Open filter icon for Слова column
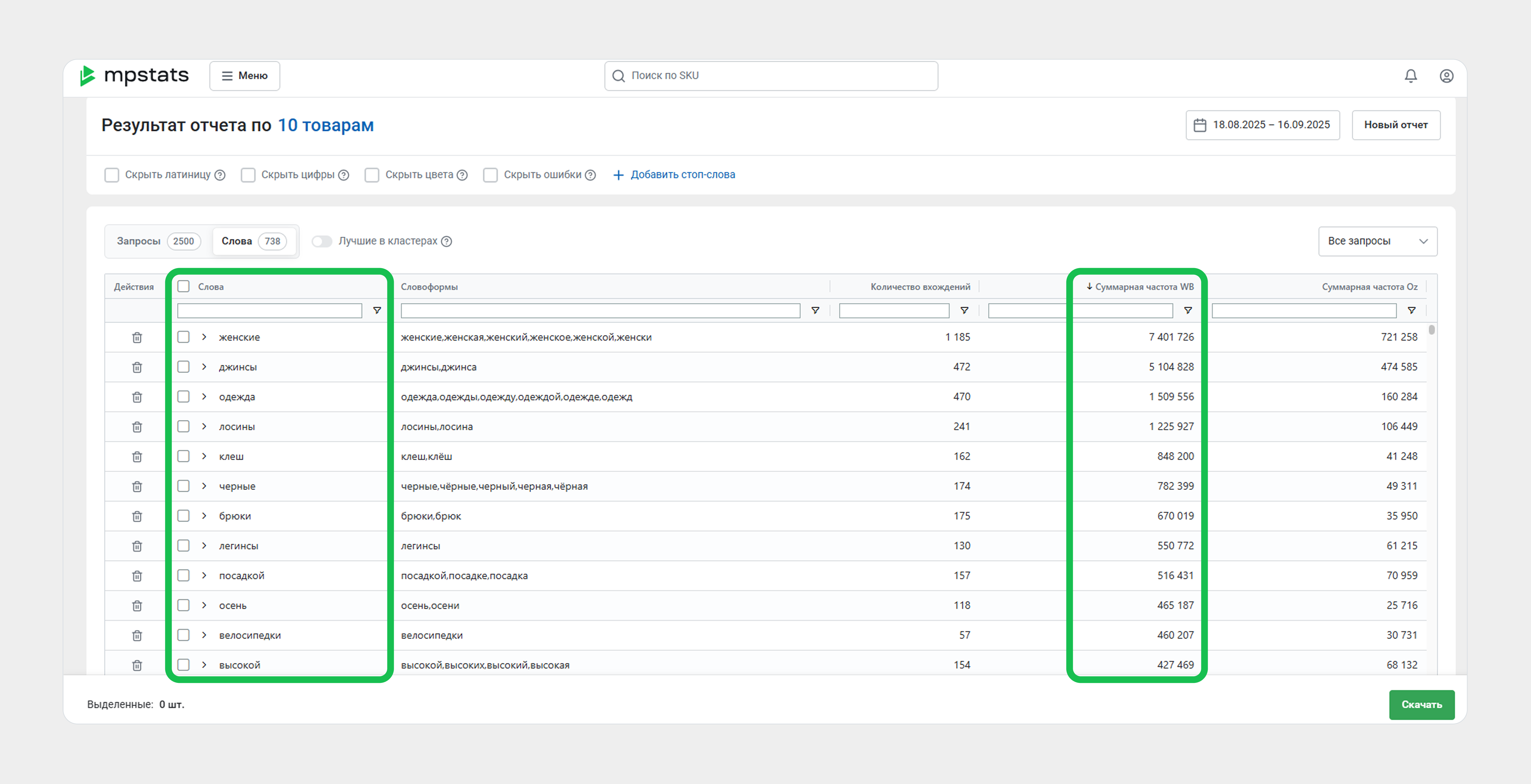Screen dimensions: 1531x784 [x=377, y=310]
